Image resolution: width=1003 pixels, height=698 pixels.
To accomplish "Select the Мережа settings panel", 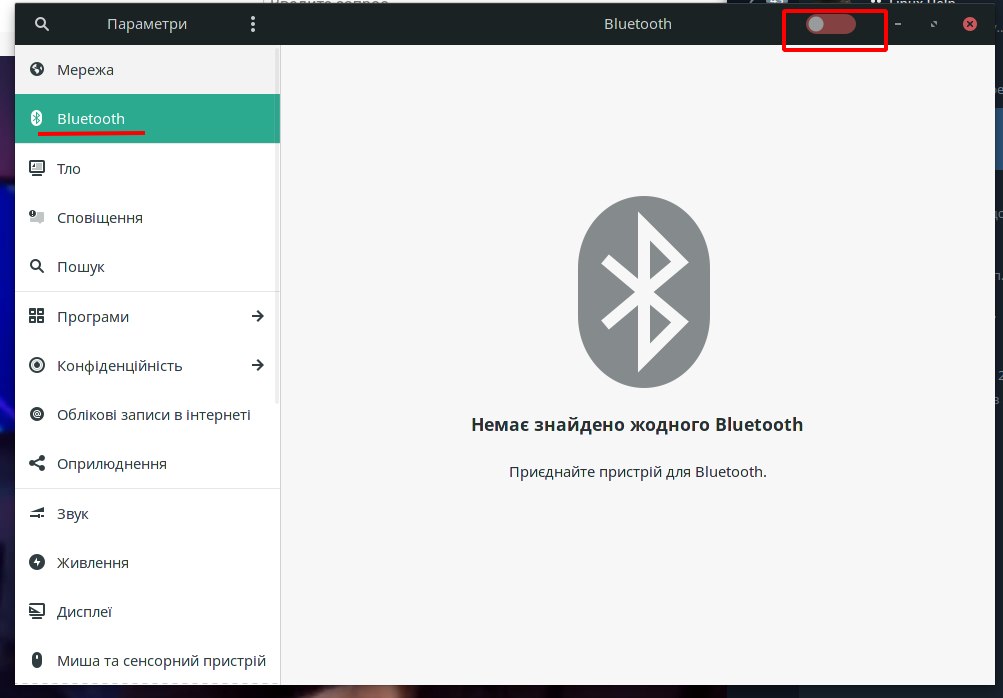I will [x=147, y=70].
